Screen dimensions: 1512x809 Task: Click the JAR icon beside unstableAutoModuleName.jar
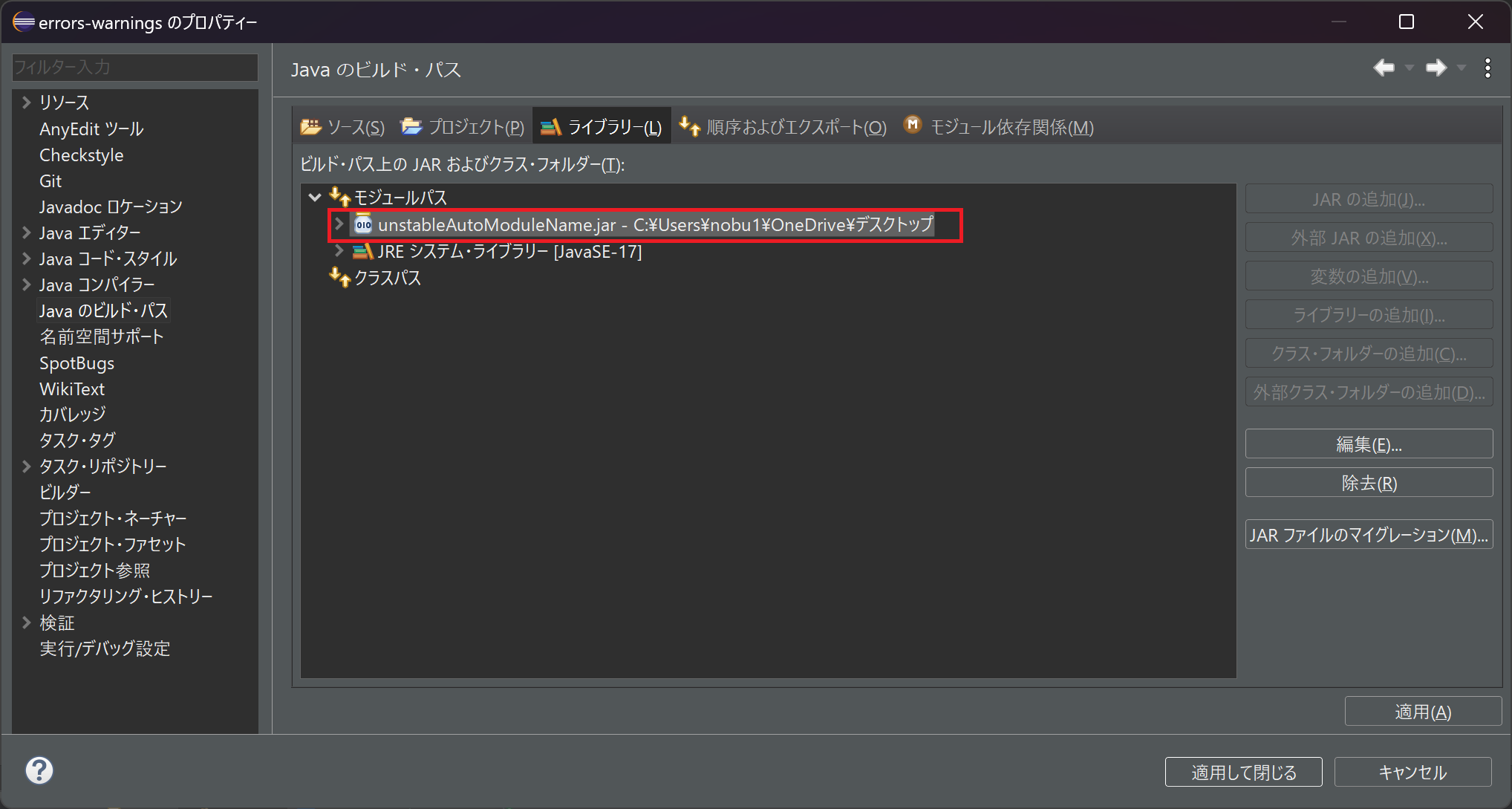[363, 224]
